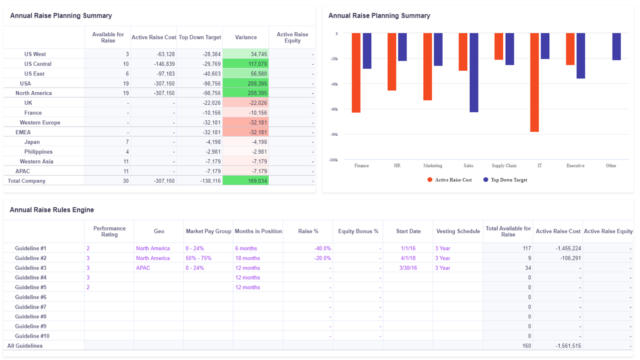Select North America row label in summary table

pyautogui.click(x=33, y=93)
